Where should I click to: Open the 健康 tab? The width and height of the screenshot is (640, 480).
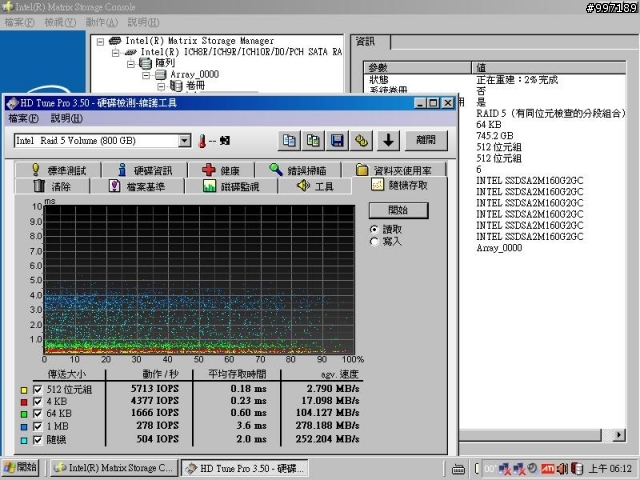221,170
